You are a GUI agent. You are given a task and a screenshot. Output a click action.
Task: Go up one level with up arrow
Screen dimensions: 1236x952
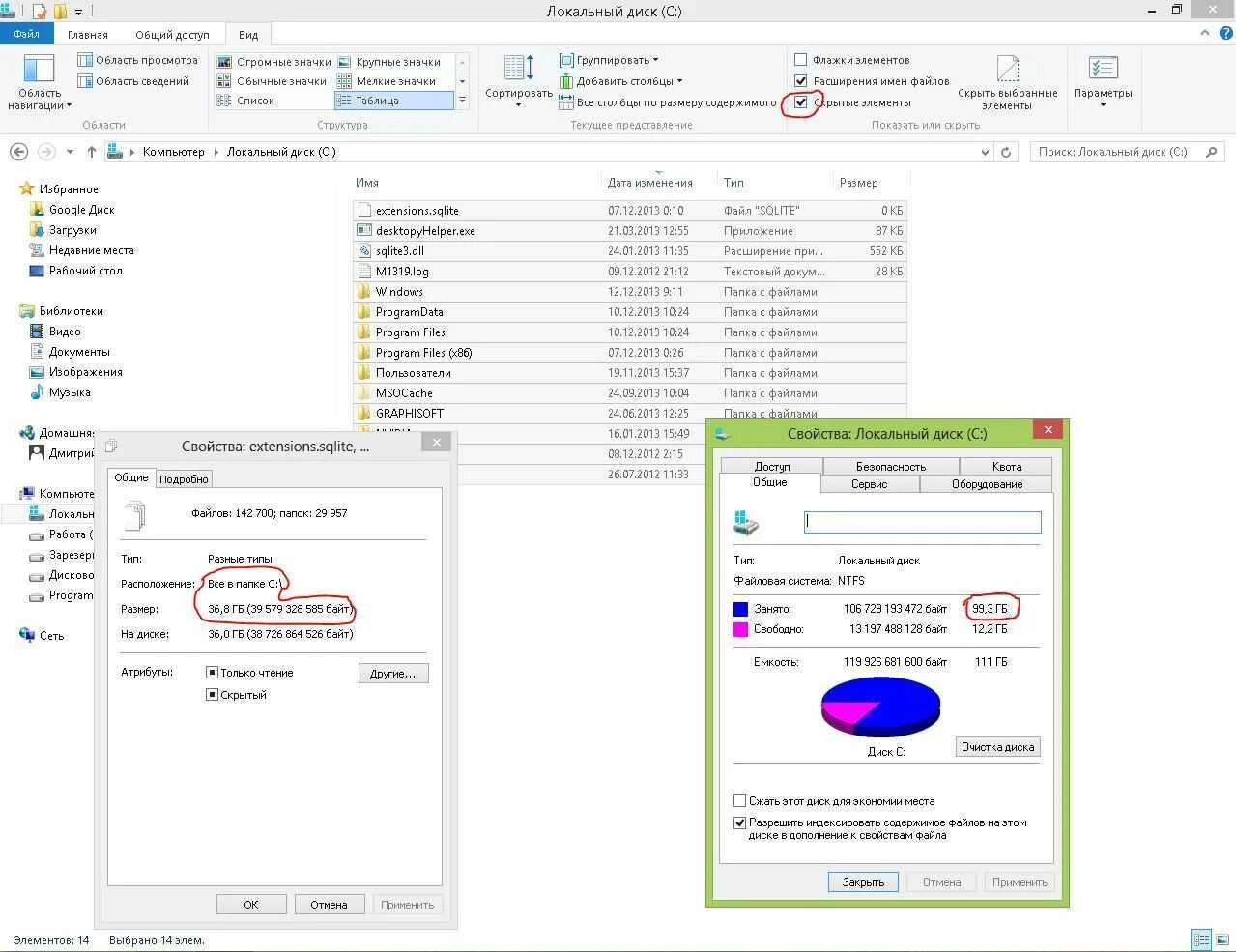point(92,152)
